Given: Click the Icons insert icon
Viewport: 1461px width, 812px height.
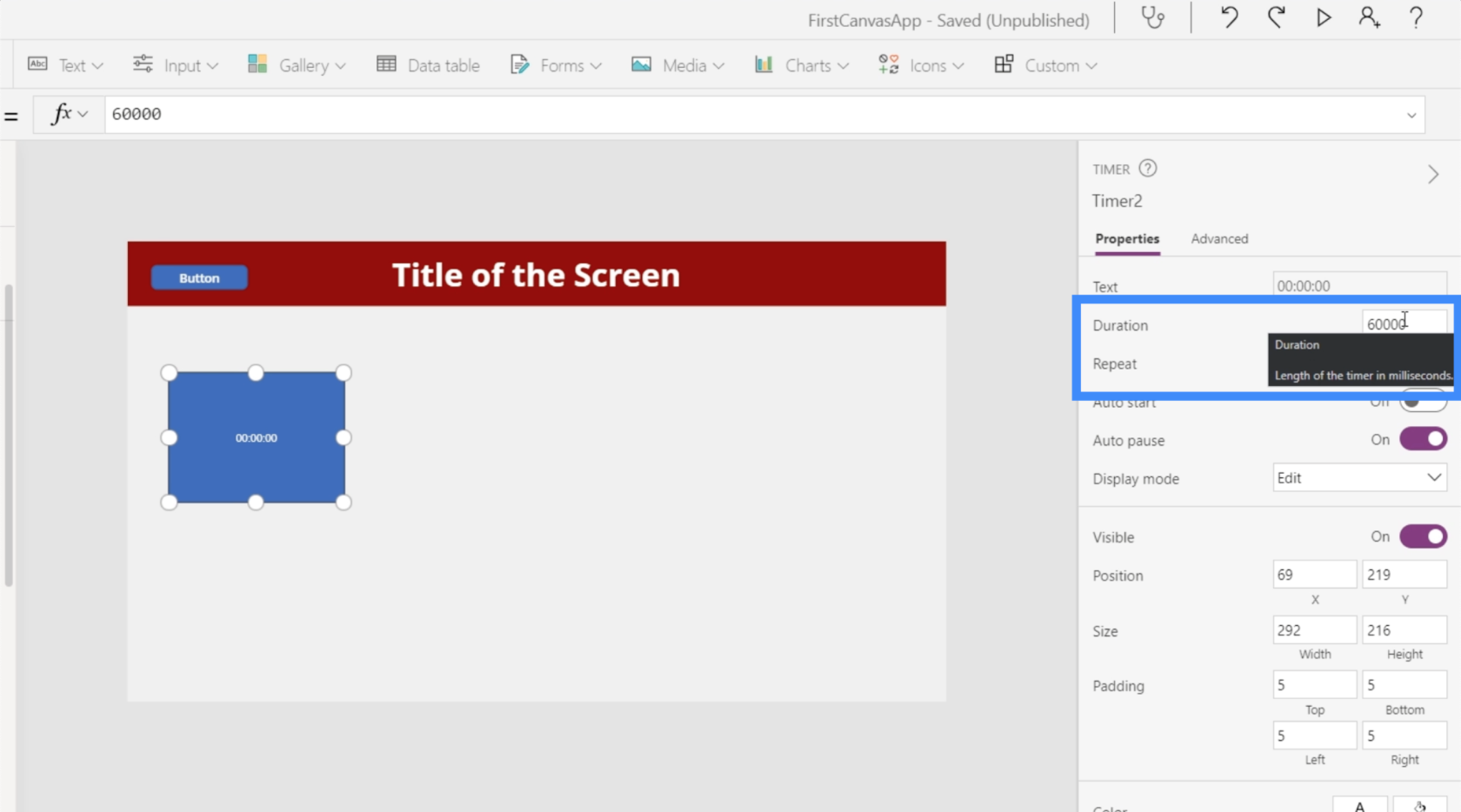Looking at the screenshot, I should 888,64.
